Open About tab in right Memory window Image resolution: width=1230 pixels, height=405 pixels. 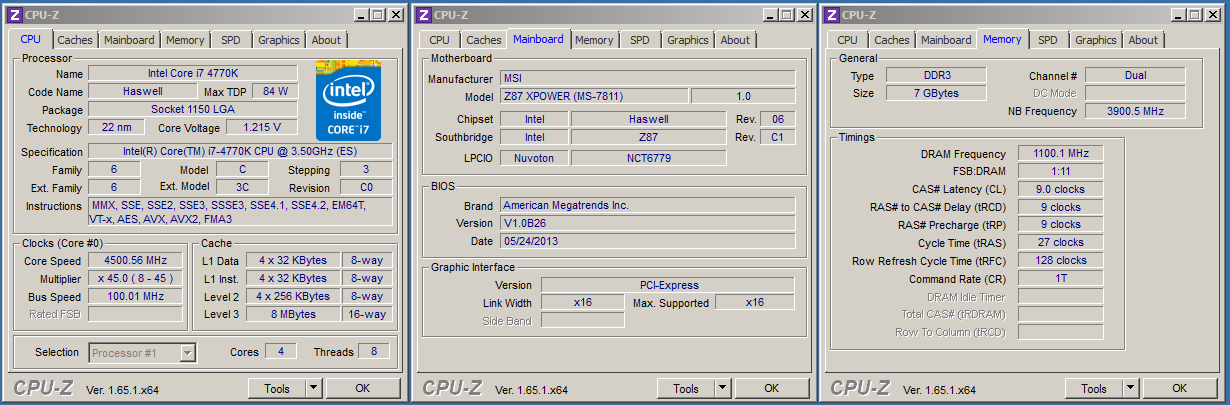pyautogui.click(x=1143, y=40)
